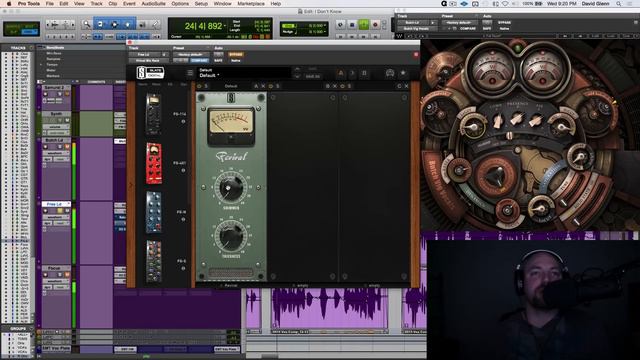Open the factory default preset menu for Free Ld
Screen dimensions: 640x360
tap(191, 54)
